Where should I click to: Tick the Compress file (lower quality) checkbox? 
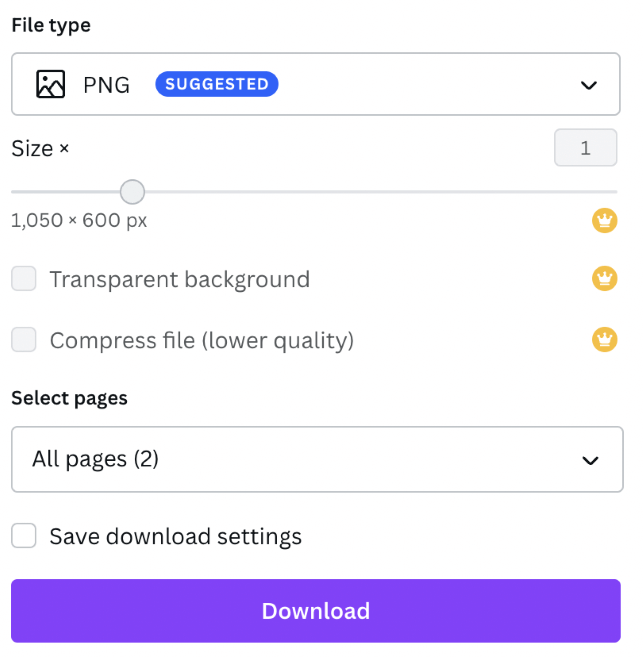pyautogui.click(x=24, y=339)
